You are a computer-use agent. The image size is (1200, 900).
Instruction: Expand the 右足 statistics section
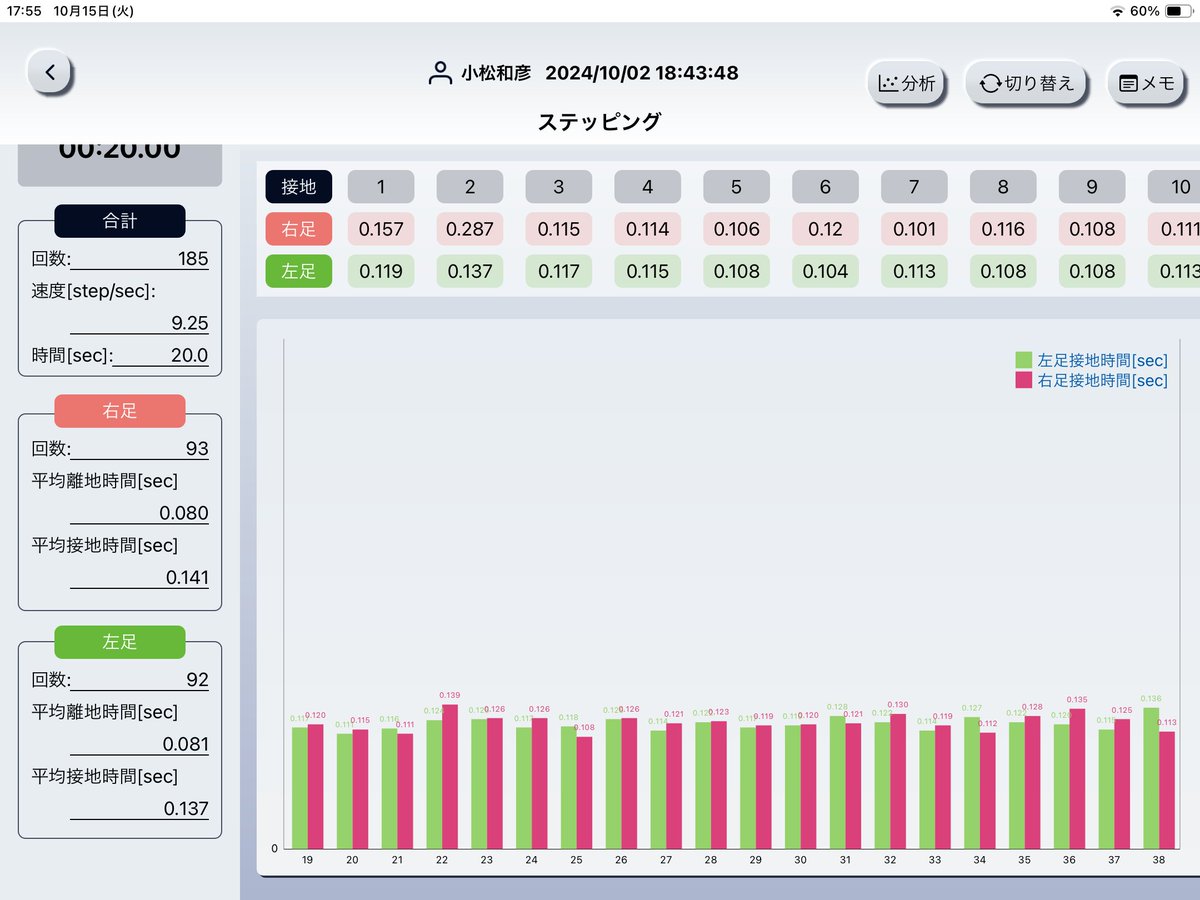(x=119, y=411)
